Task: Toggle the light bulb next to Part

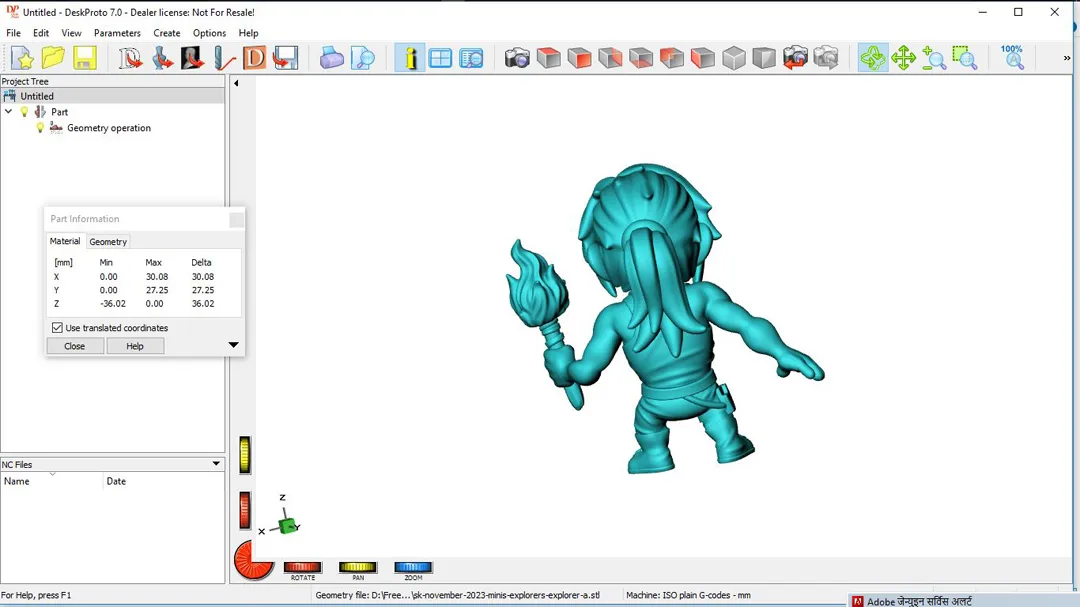Action: tap(25, 112)
